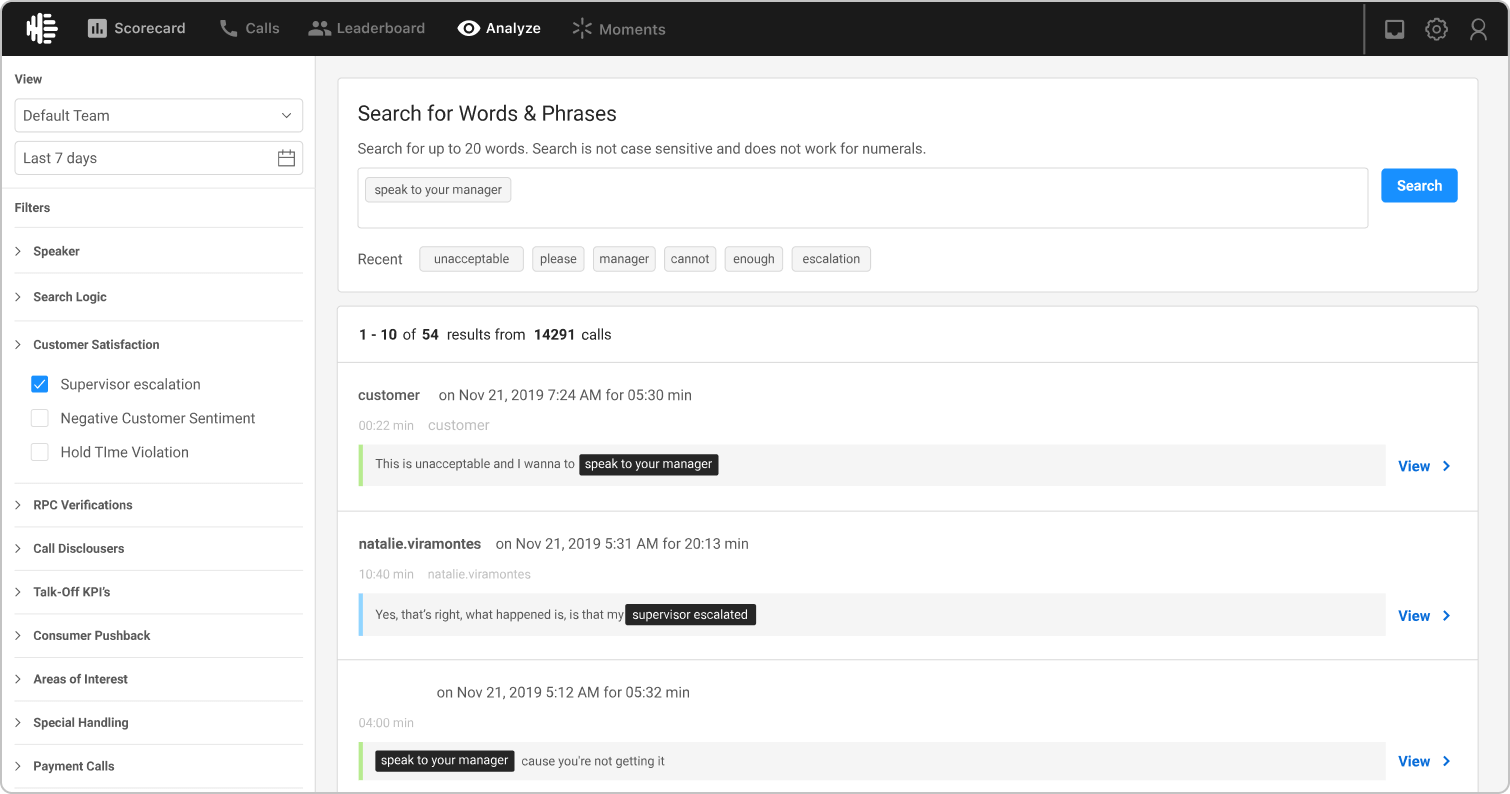
Task: Click the Scorecard bar chart icon
Action: click(97, 28)
